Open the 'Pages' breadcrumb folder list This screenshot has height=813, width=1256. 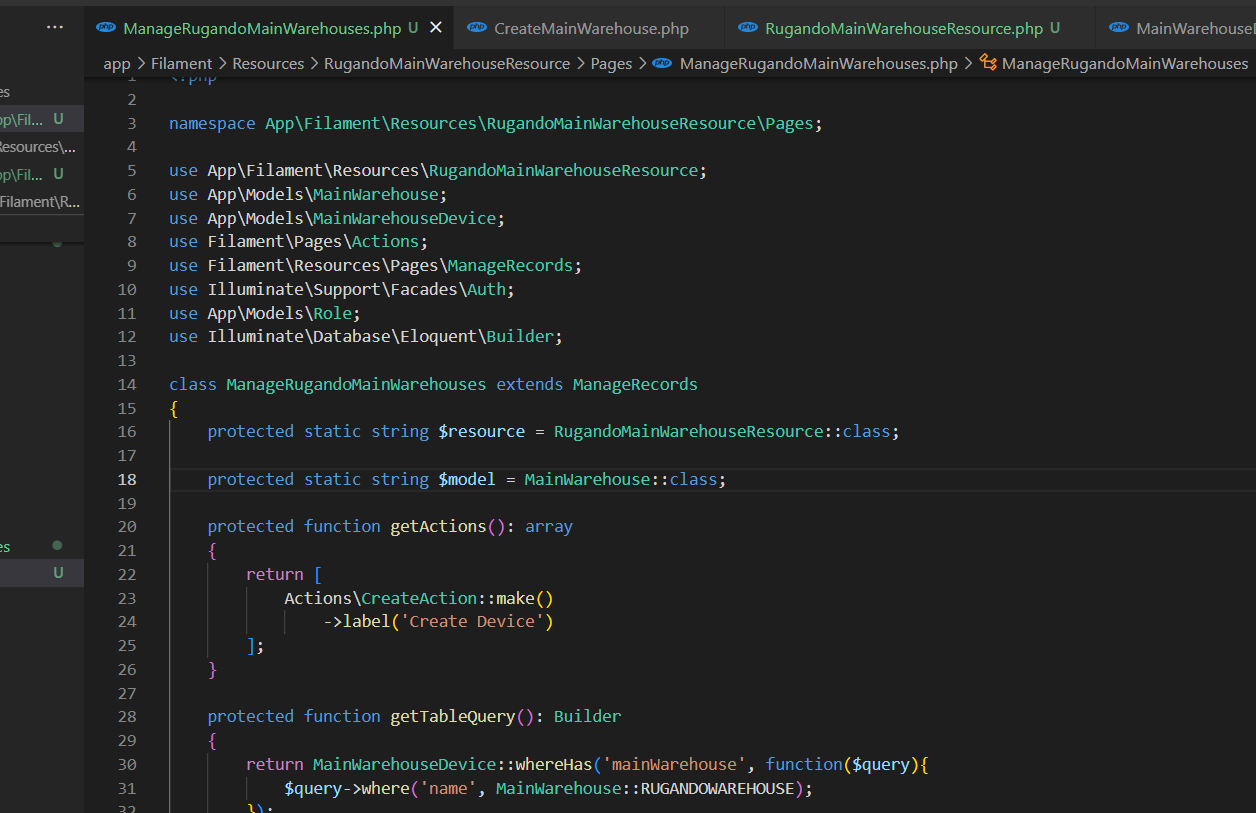[611, 63]
